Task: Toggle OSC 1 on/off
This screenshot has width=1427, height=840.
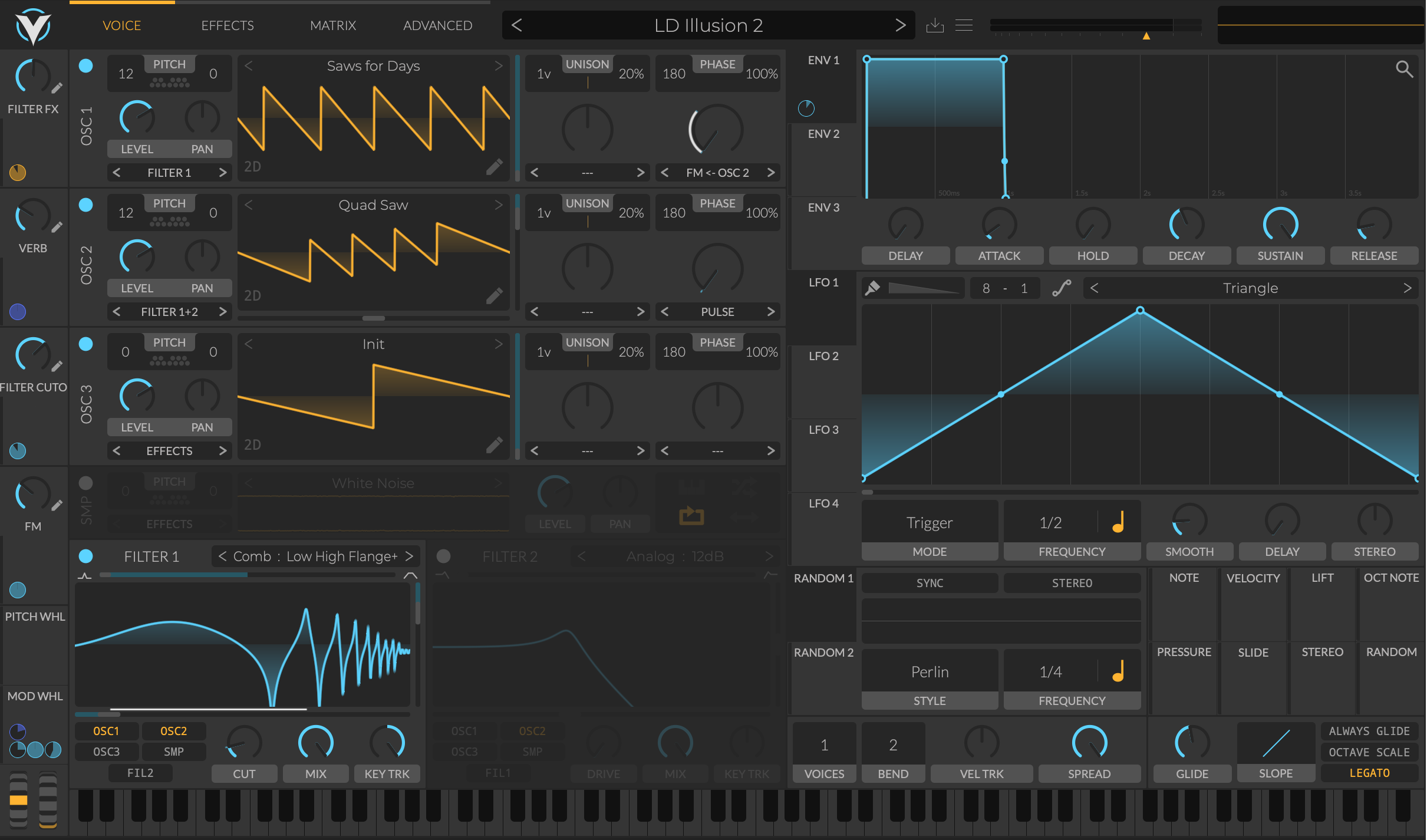Action: [86, 65]
